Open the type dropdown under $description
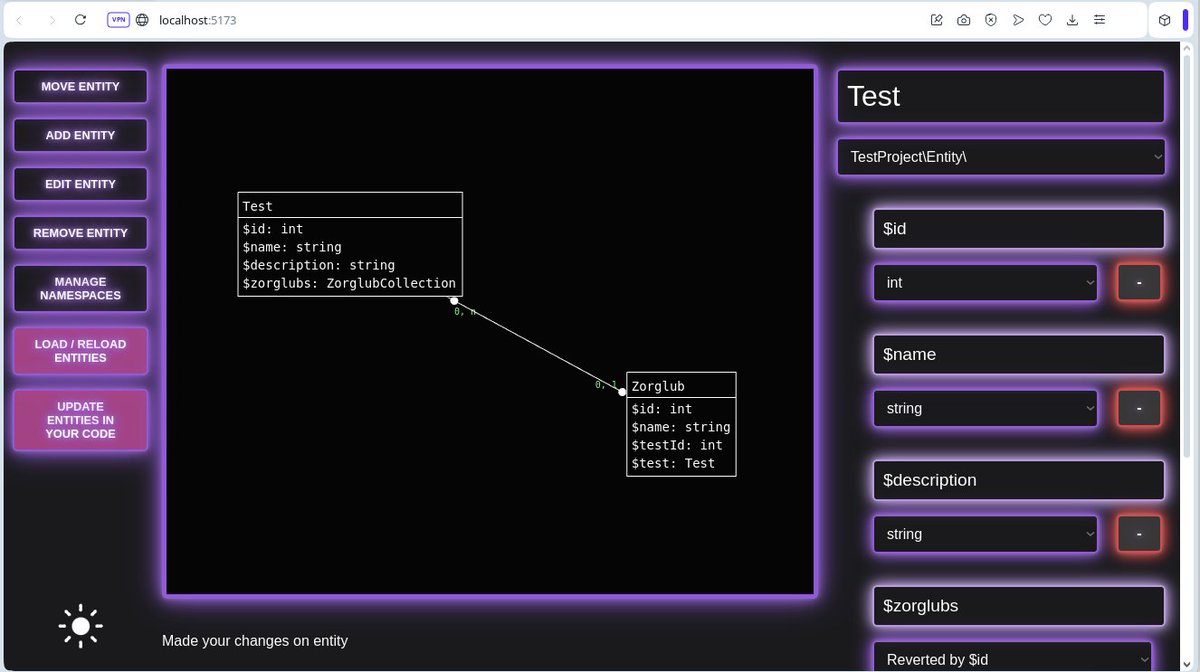The width and height of the screenshot is (1200, 672). pyautogui.click(x=985, y=534)
